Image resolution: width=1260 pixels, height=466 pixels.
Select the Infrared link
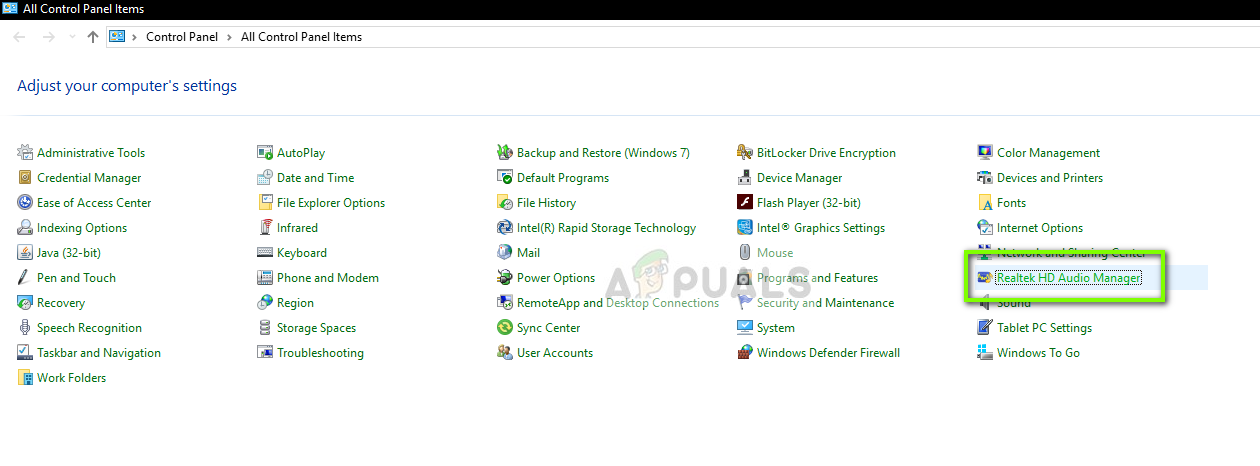pyautogui.click(x=297, y=227)
